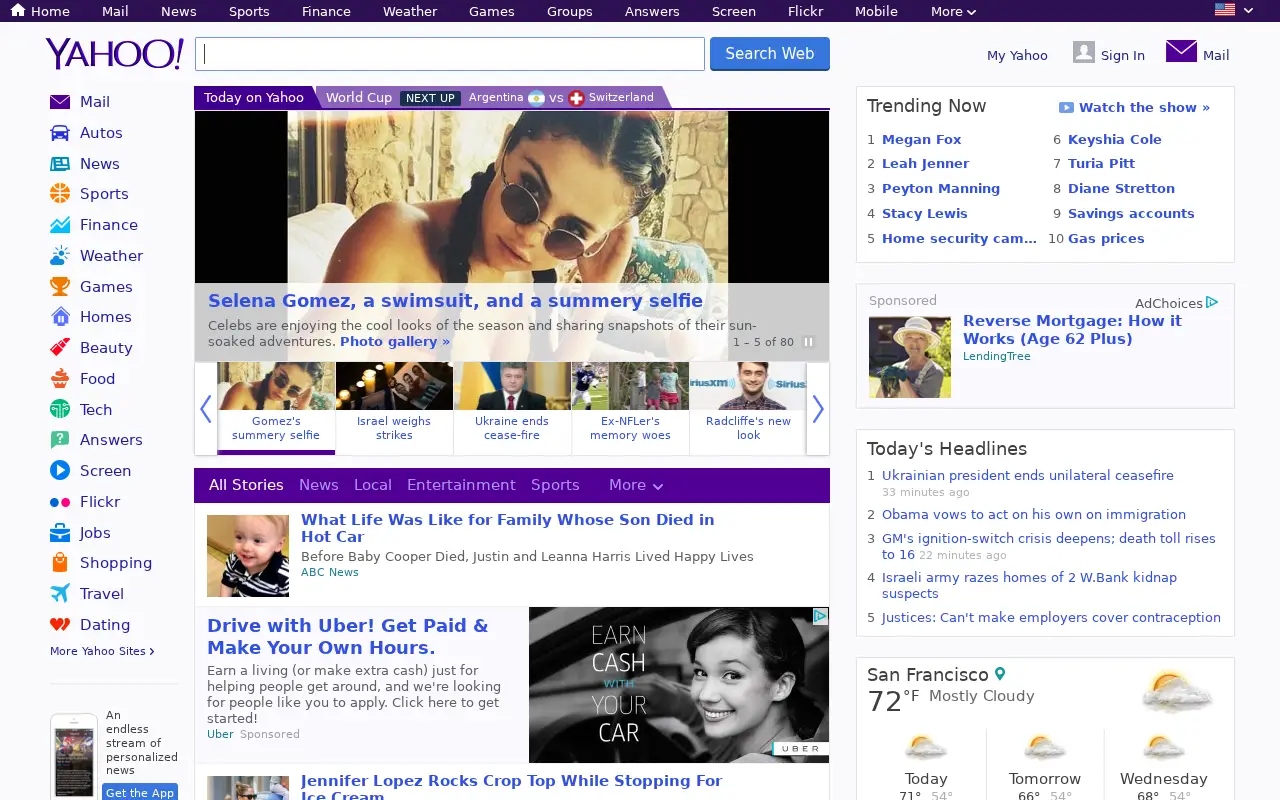Change San Francisco weather location pin

coord(1000,675)
